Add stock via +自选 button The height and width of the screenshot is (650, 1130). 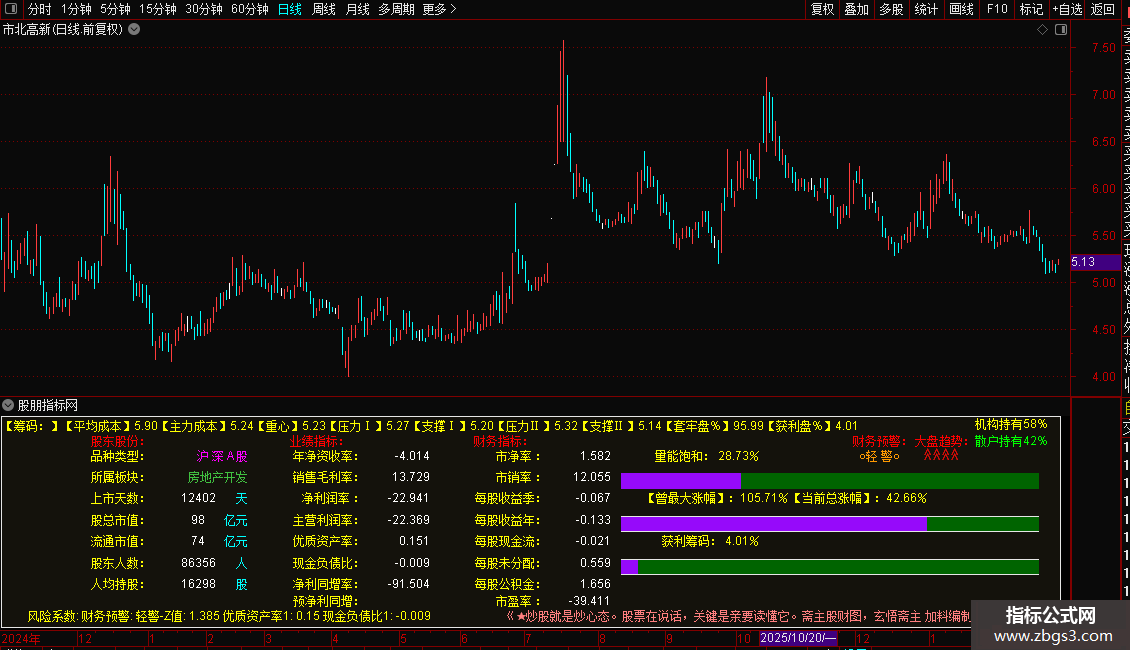[x=1068, y=9]
